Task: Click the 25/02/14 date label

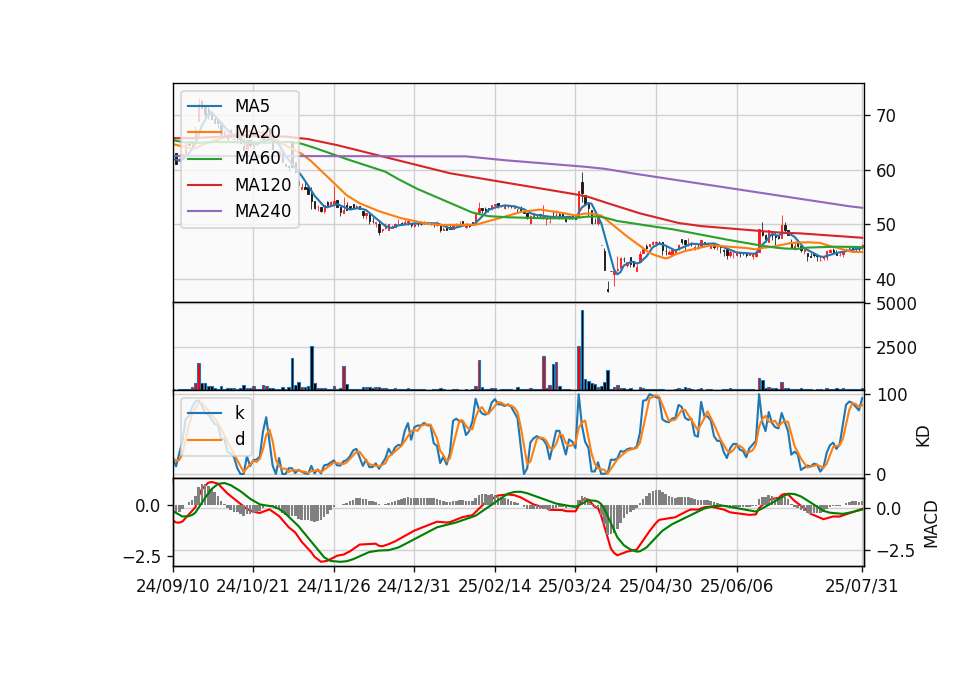Action: (x=495, y=586)
